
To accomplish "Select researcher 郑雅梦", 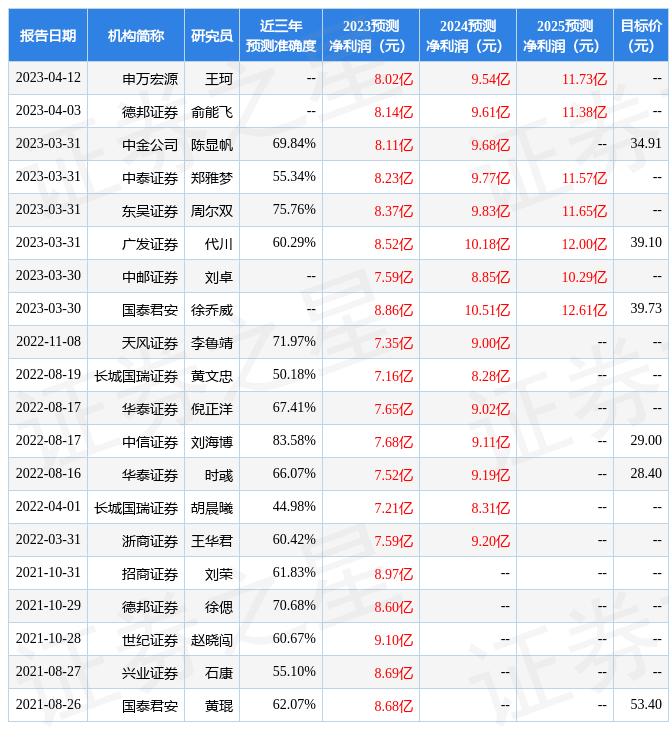I will (212, 178).
